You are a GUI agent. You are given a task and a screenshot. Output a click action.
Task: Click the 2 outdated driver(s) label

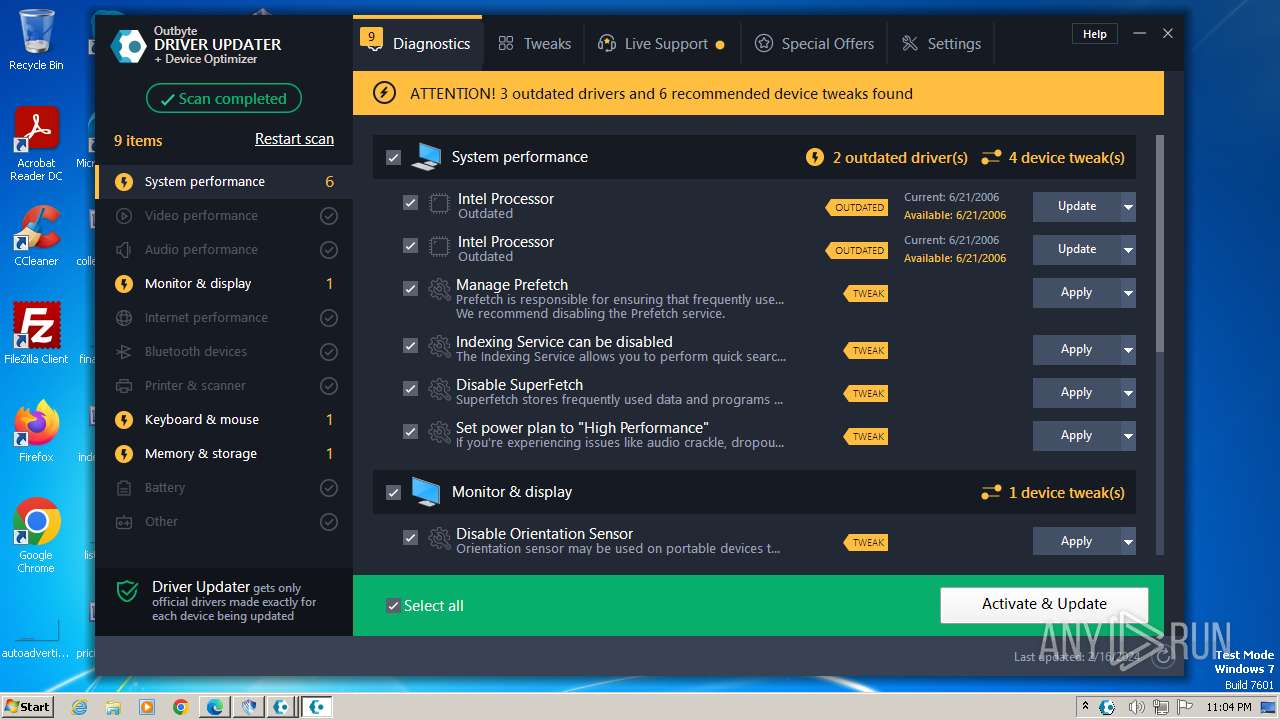pyautogui.click(x=887, y=158)
